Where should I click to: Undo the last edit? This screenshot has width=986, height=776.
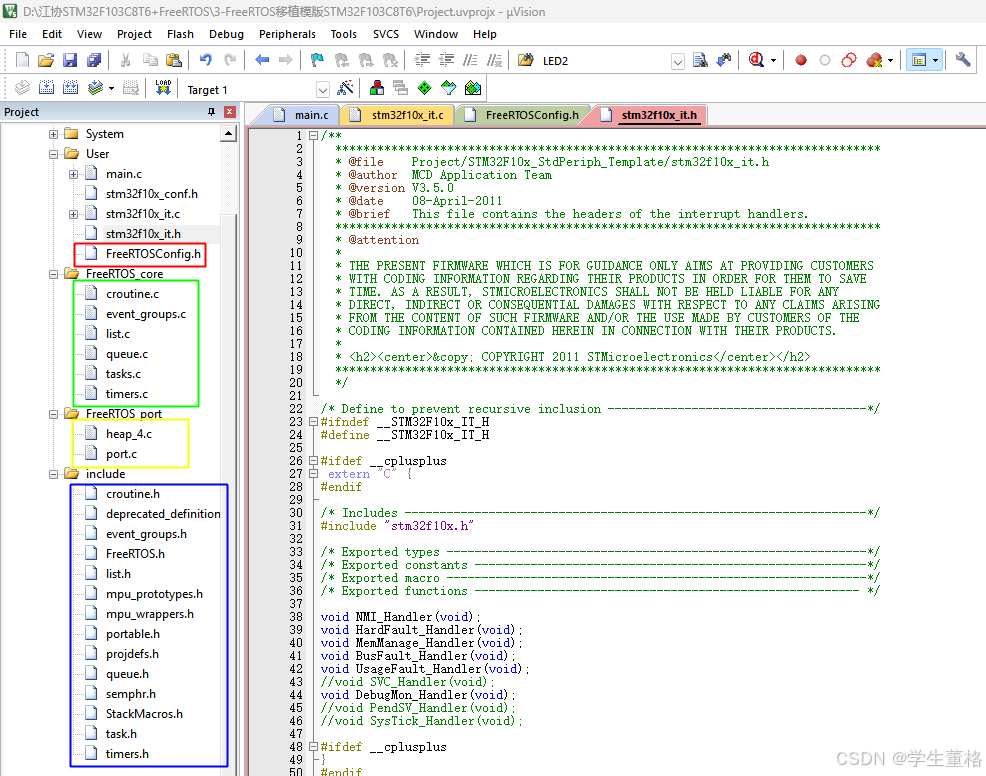tap(206, 60)
